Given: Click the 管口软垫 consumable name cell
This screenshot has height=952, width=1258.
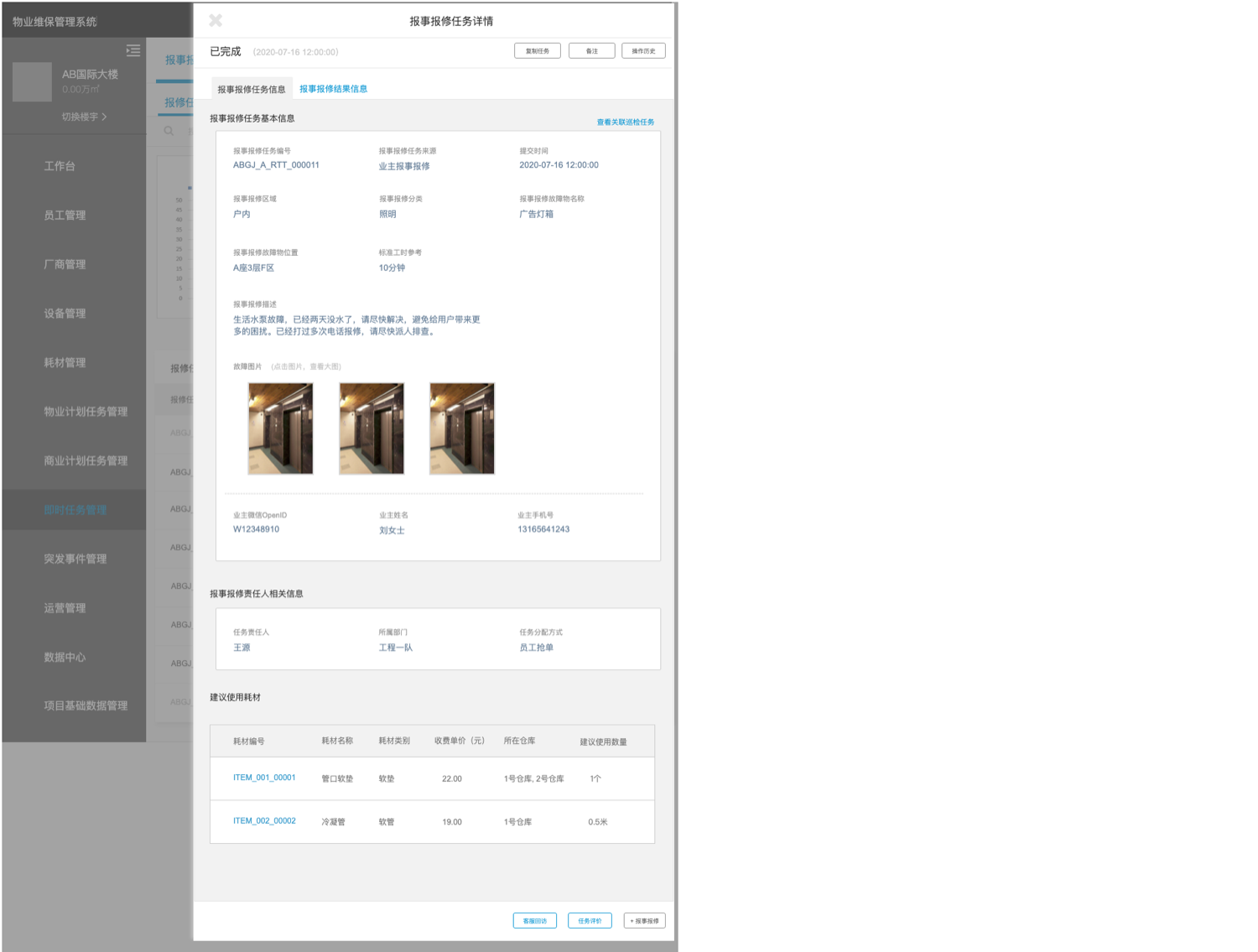Looking at the screenshot, I should coord(337,778).
